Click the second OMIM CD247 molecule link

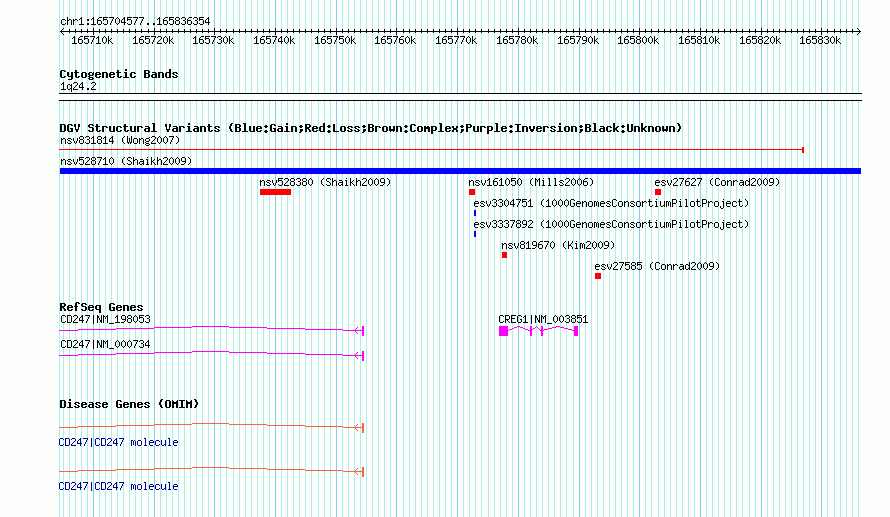pos(119,486)
